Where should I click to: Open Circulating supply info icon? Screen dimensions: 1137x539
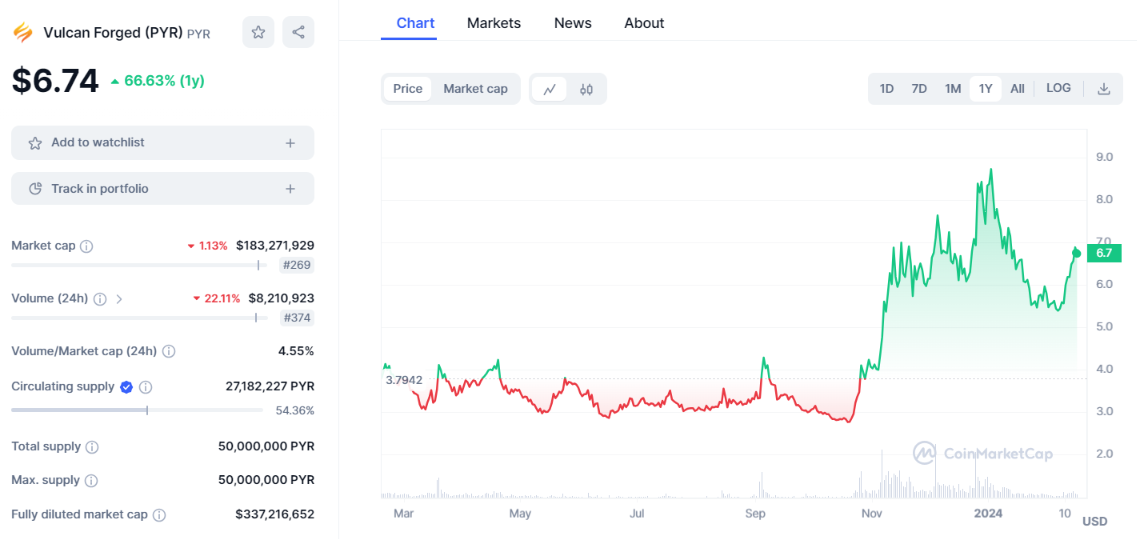[x=146, y=387]
